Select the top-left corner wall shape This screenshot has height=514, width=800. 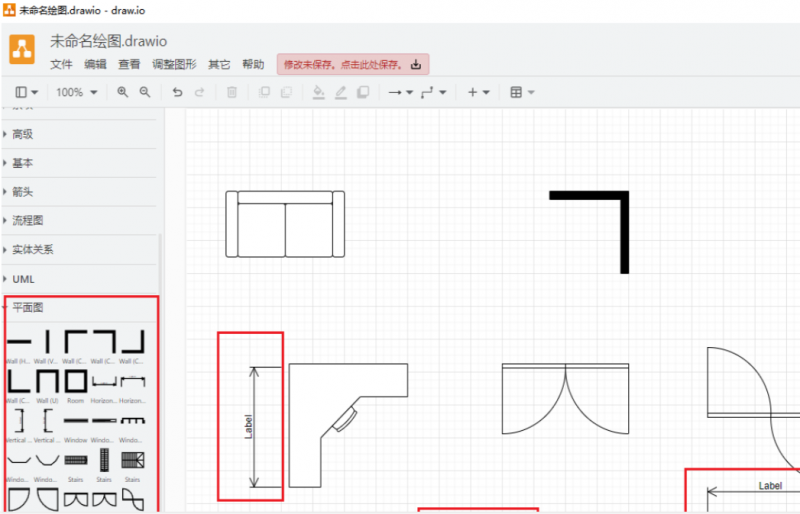76,341
